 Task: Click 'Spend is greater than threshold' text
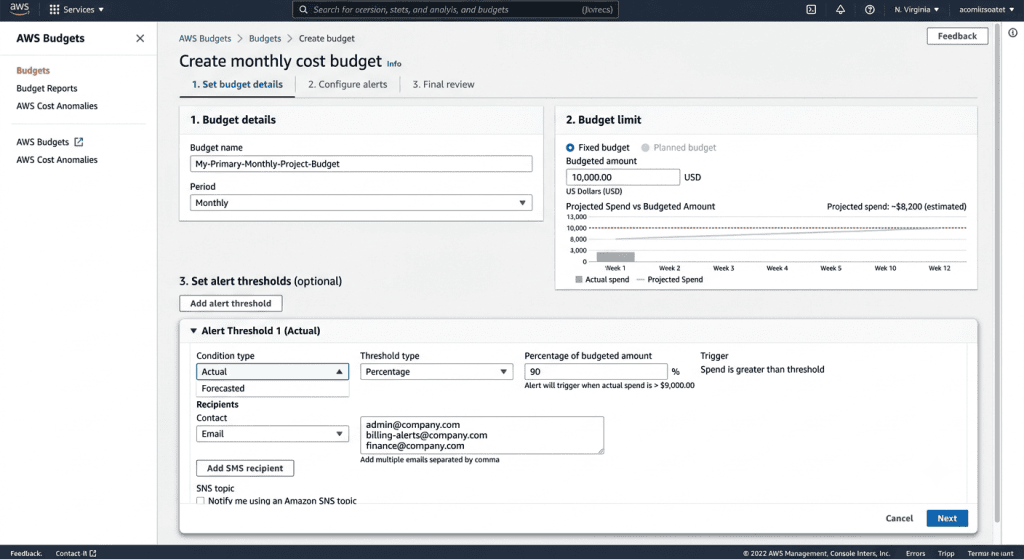(x=762, y=370)
